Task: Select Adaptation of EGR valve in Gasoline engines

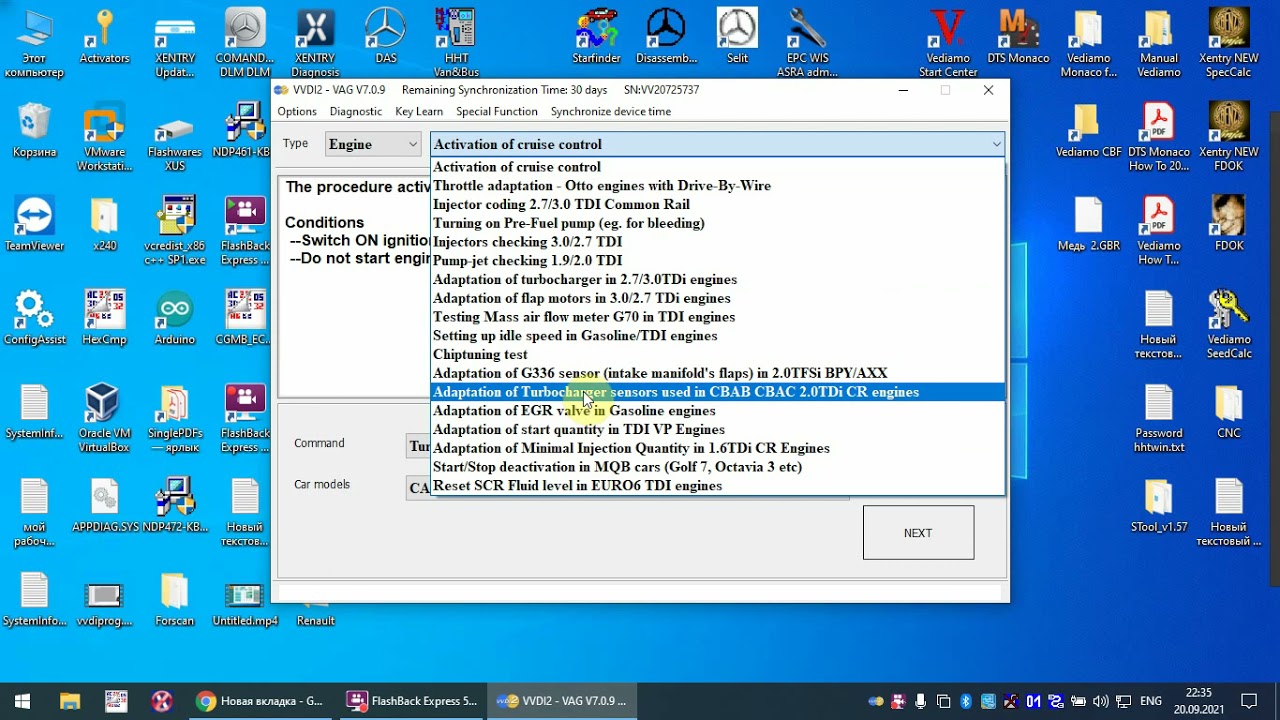Action: click(x=717, y=411)
